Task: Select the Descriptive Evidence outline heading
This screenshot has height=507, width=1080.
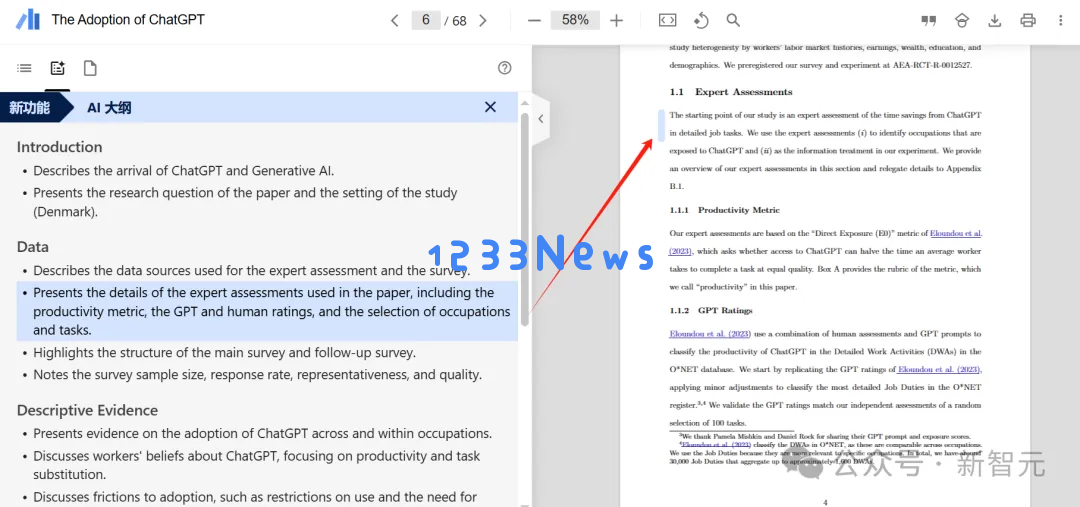Action: [87, 410]
